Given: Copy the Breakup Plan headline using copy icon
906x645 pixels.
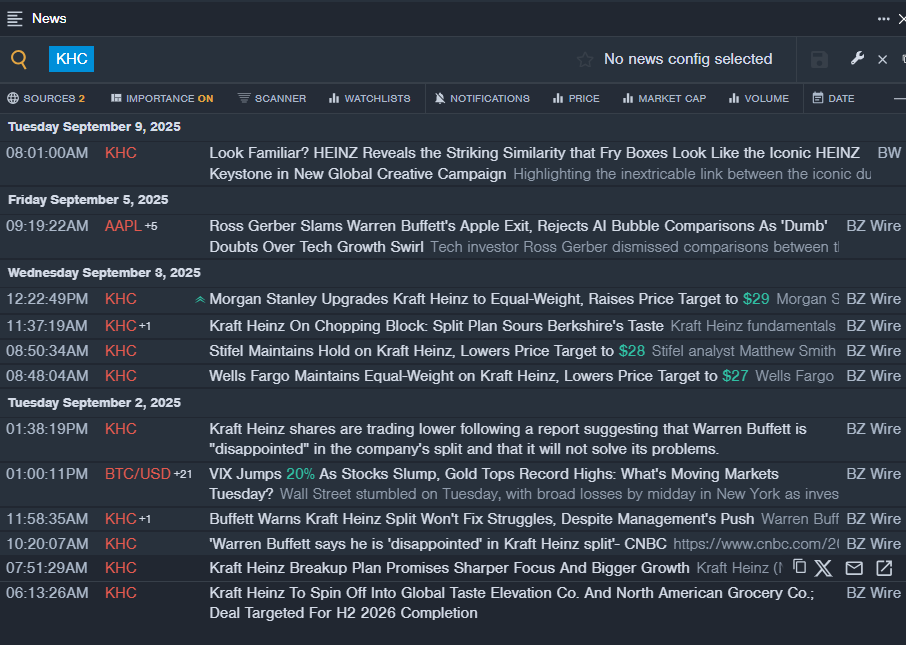Looking at the screenshot, I should pos(799,567).
